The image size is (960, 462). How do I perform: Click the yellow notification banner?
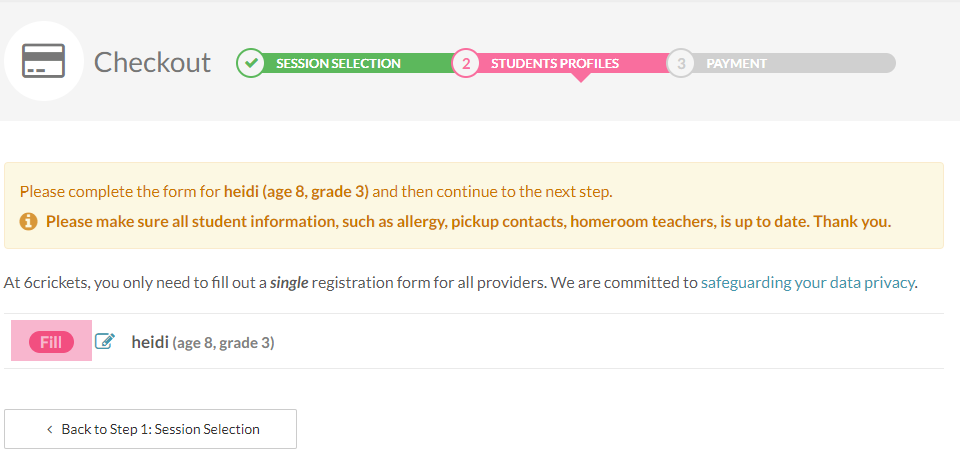click(474, 206)
